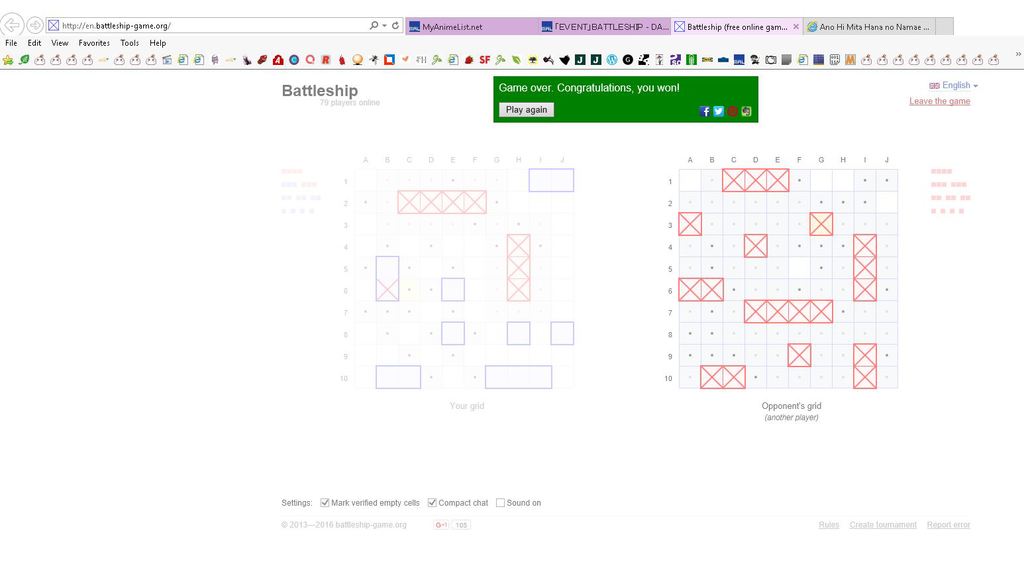Switch to the [EVENT]BATTLESHIP tab

605,27
